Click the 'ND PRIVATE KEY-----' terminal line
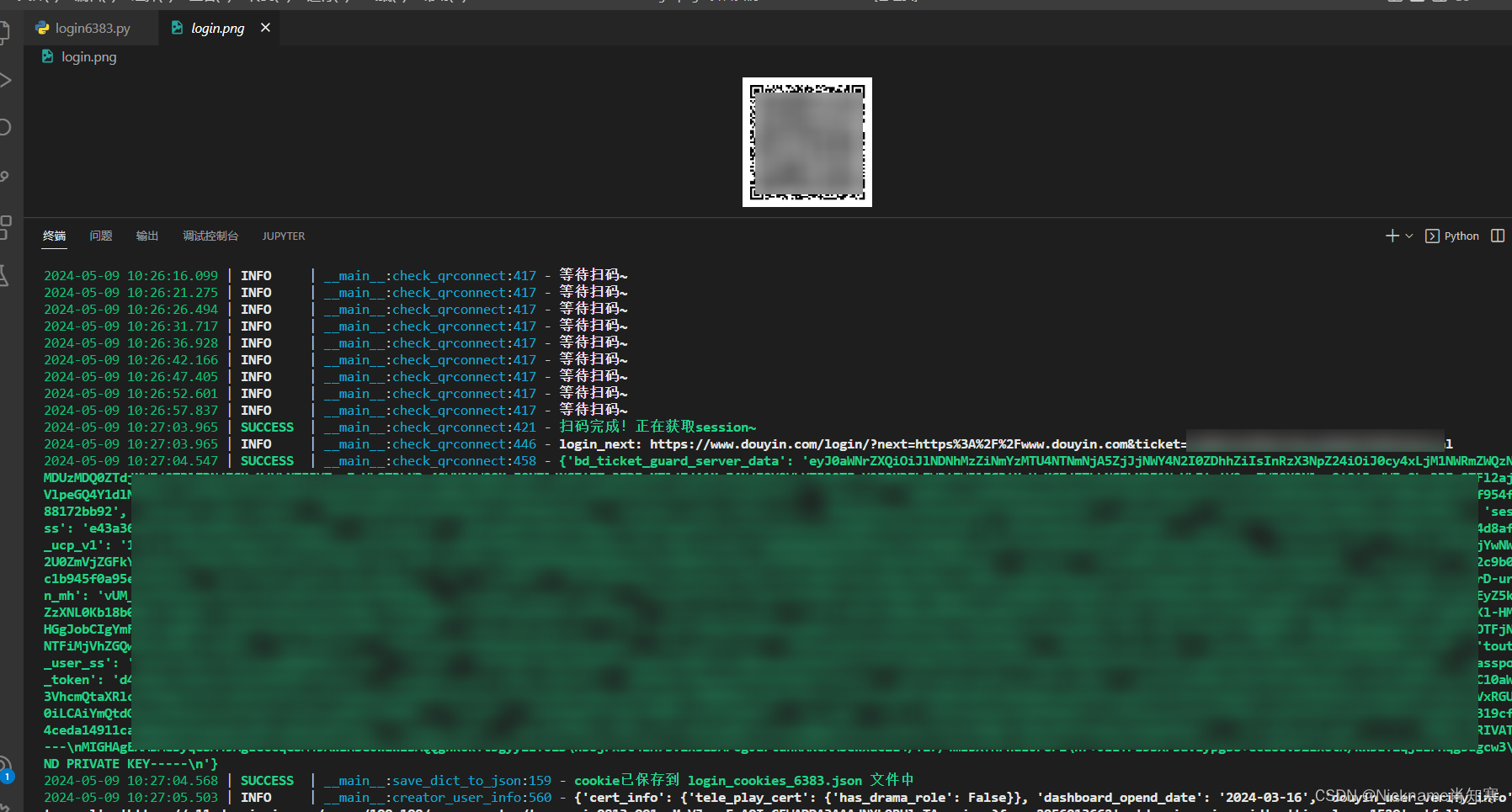The width and height of the screenshot is (1512, 812). [130, 764]
